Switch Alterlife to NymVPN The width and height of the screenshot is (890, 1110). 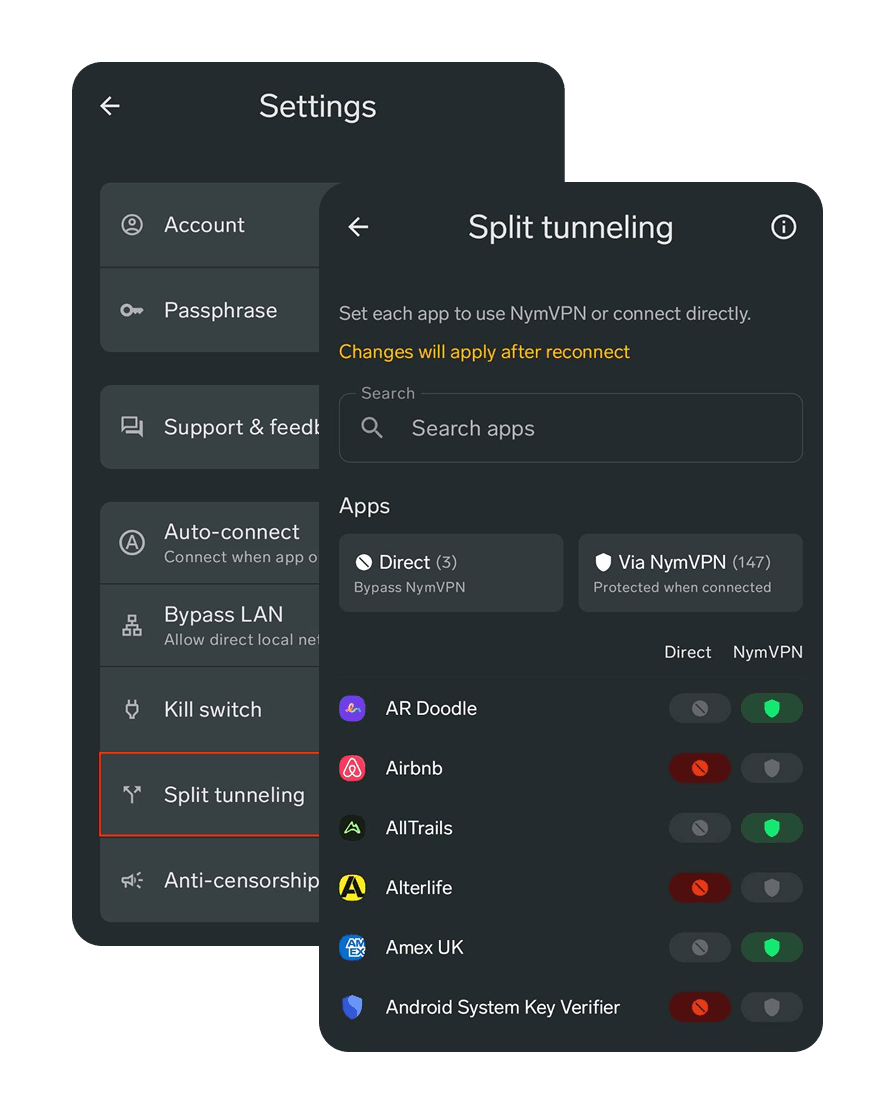pos(771,888)
